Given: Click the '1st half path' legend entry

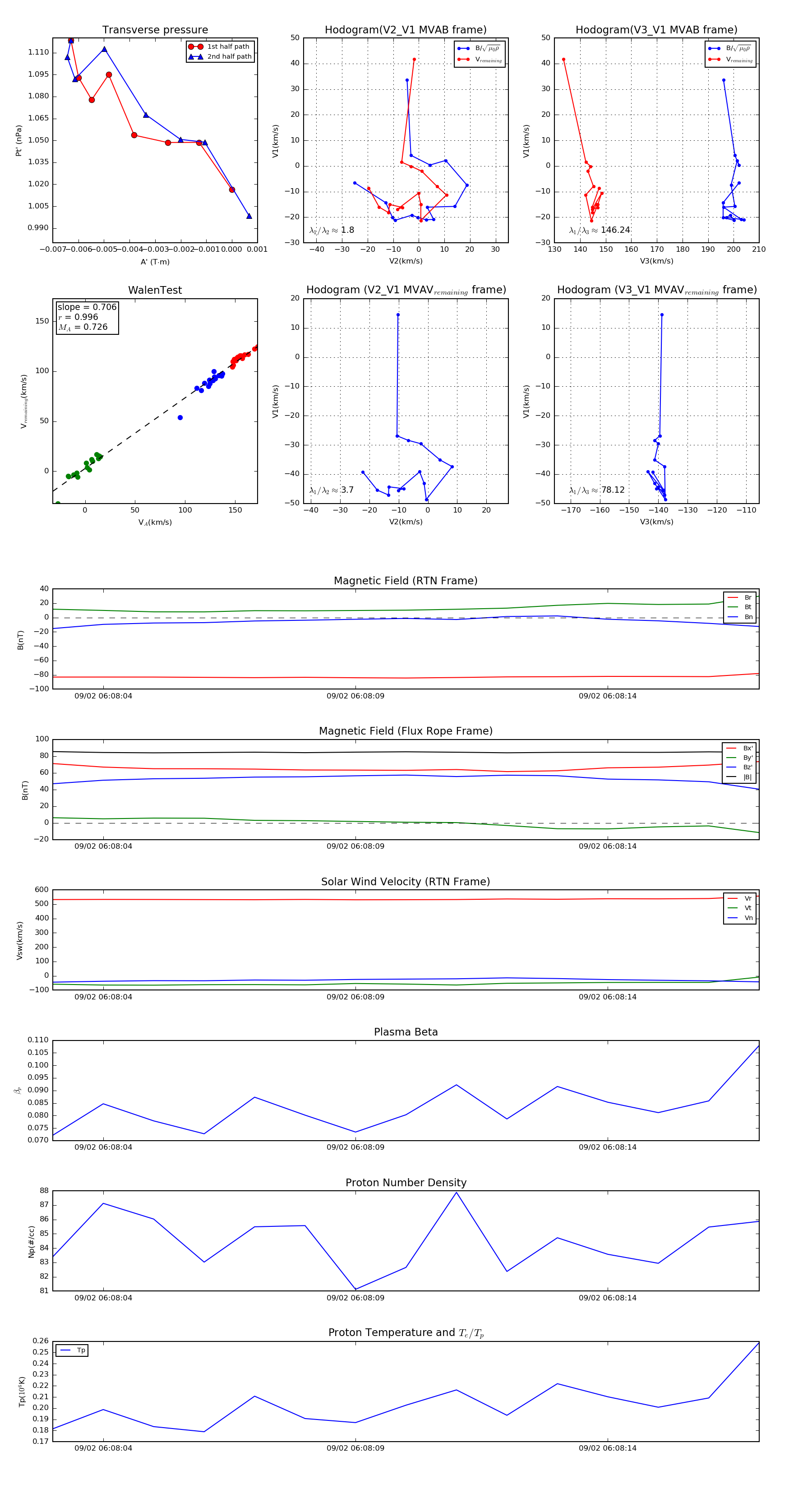Looking at the screenshot, I should tap(220, 47).
